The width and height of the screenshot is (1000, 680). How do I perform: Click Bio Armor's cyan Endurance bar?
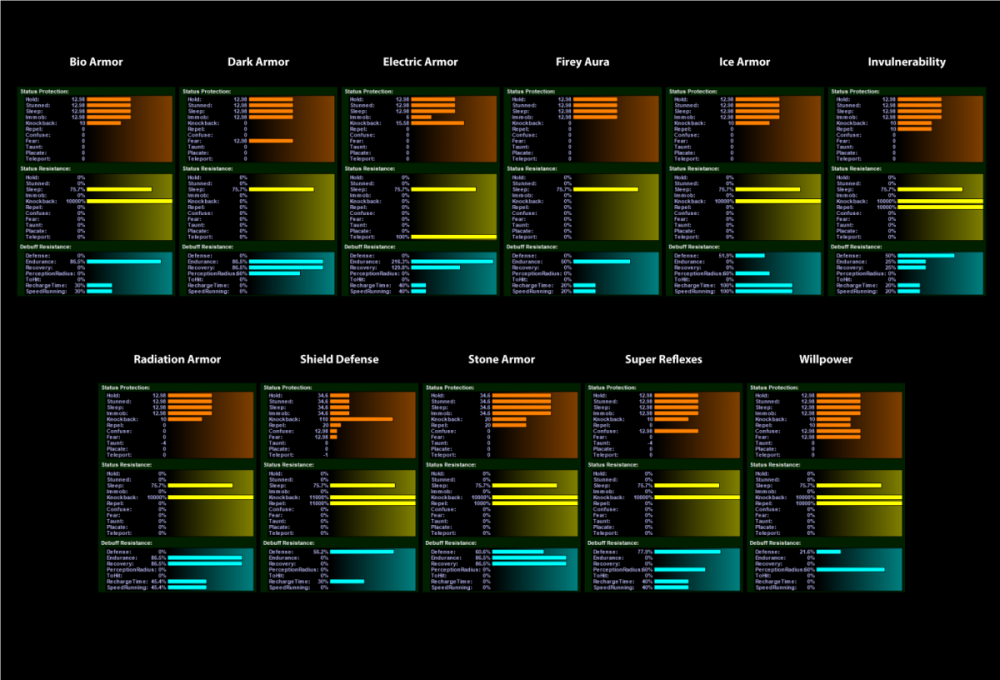(124, 262)
